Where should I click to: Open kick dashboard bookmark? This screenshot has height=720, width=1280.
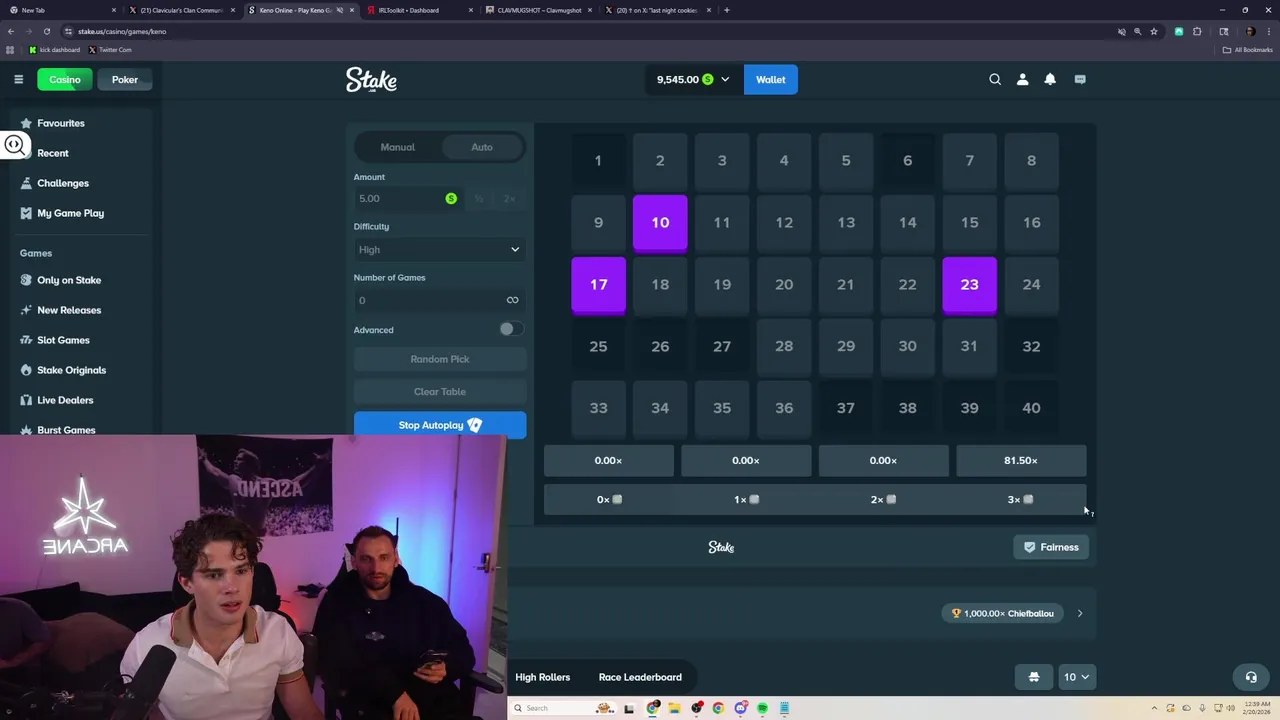click(x=55, y=50)
